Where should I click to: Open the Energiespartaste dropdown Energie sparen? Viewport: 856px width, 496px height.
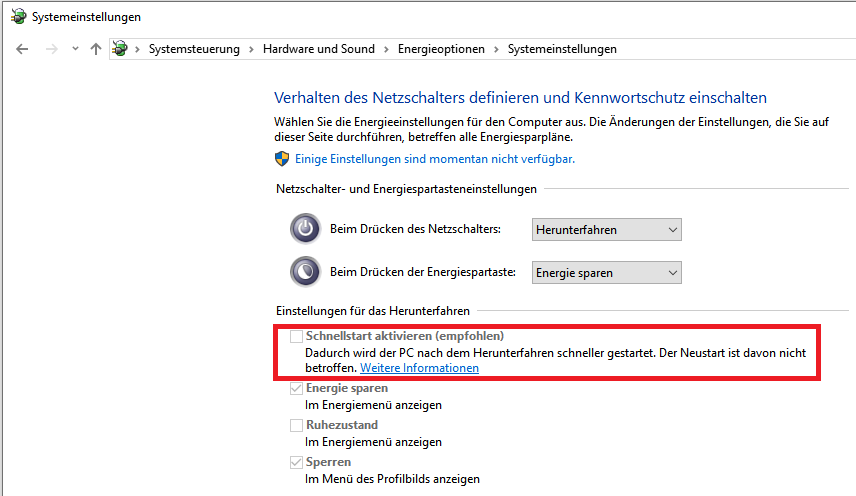tap(607, 273)
